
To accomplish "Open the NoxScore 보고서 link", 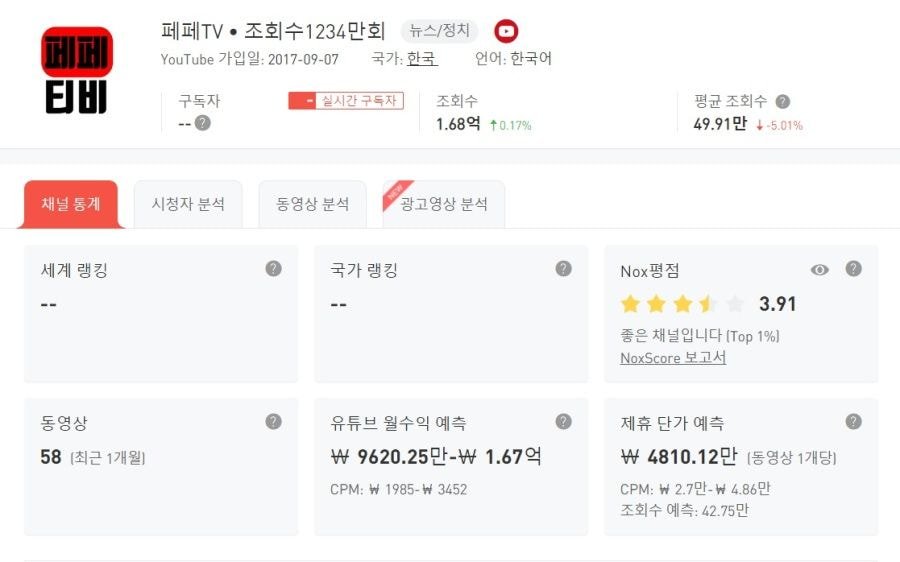I will pyautogui.click(x=673, y=358).
